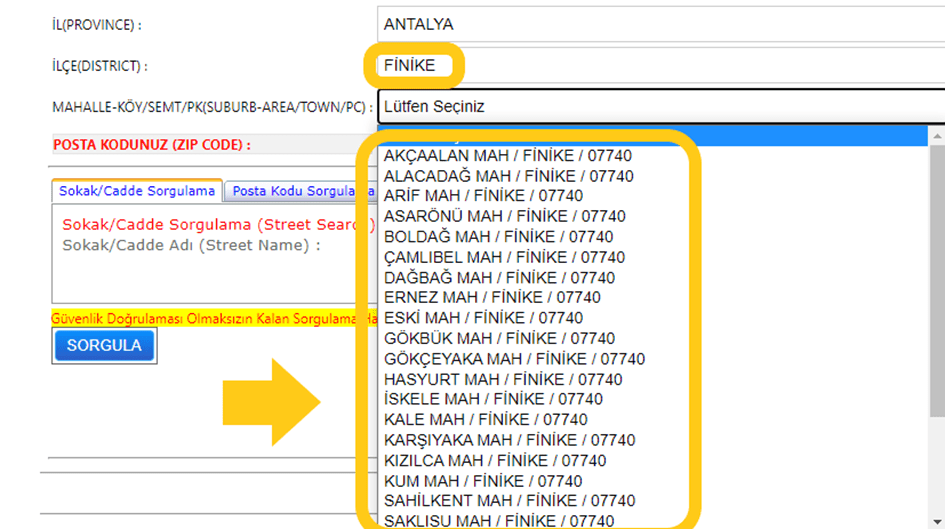Select KARŞIYAKA MAH entry
Viewport: 945px width, 529px height.
click(509, 440)
